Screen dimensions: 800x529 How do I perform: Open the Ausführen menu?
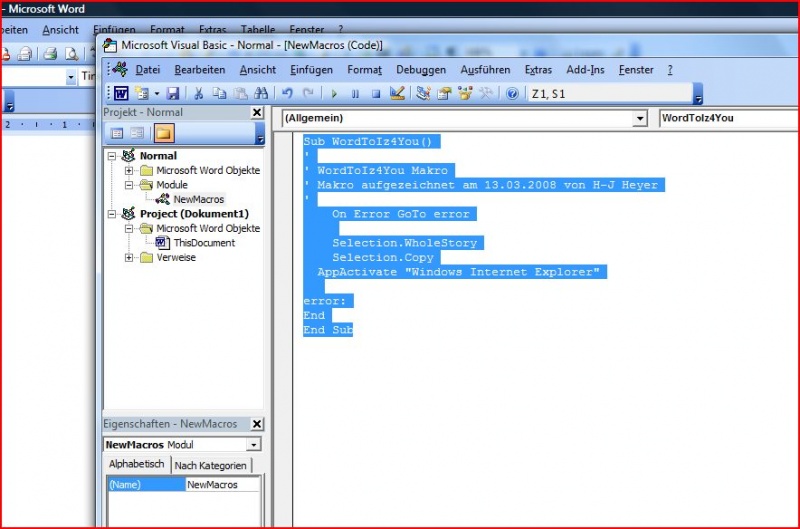[x=485, y=70]
